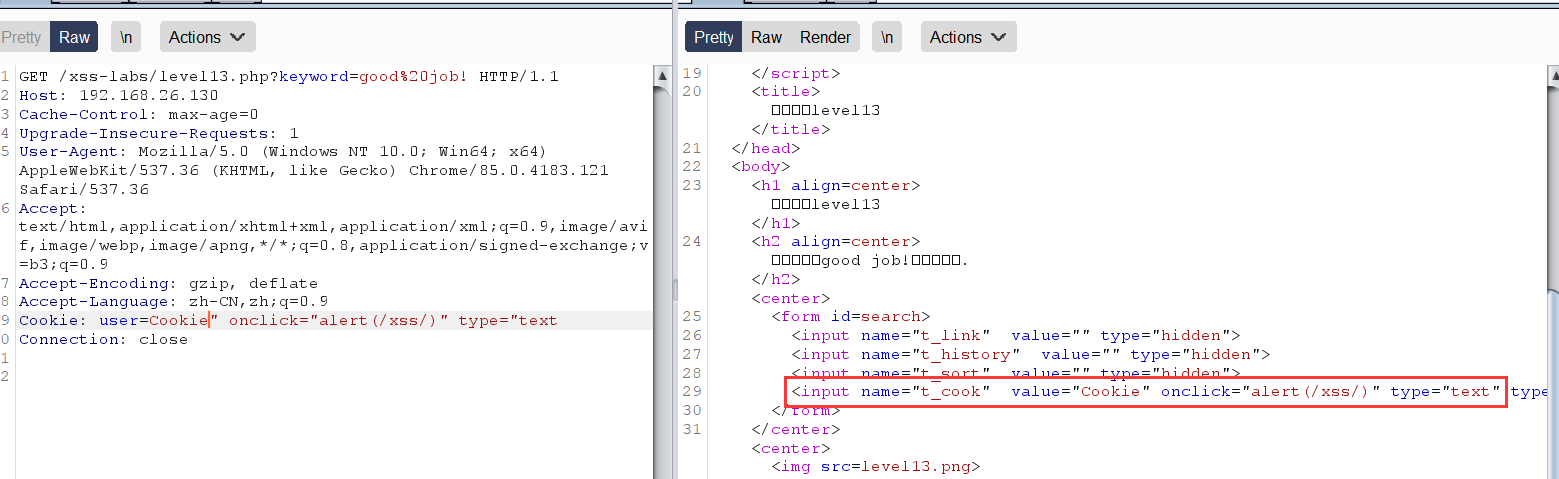Click the input name="t_link" line
1559x479 pixels.
pyautogui.click(x=1016, y=335)
